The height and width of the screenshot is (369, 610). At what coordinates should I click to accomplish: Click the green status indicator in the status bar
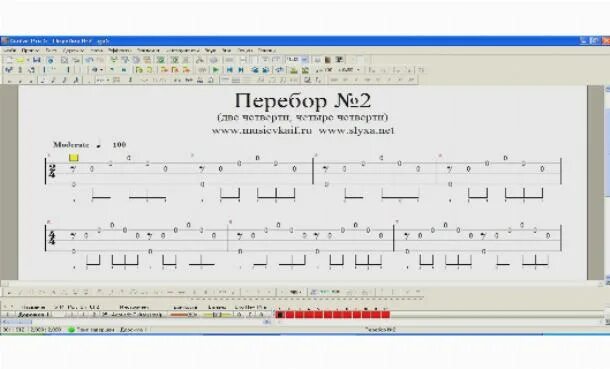71,329
